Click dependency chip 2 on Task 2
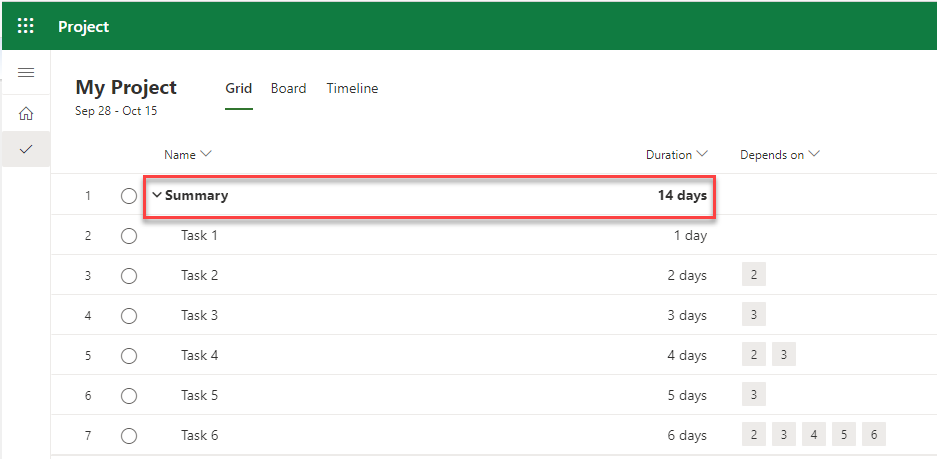 point(754,276)
